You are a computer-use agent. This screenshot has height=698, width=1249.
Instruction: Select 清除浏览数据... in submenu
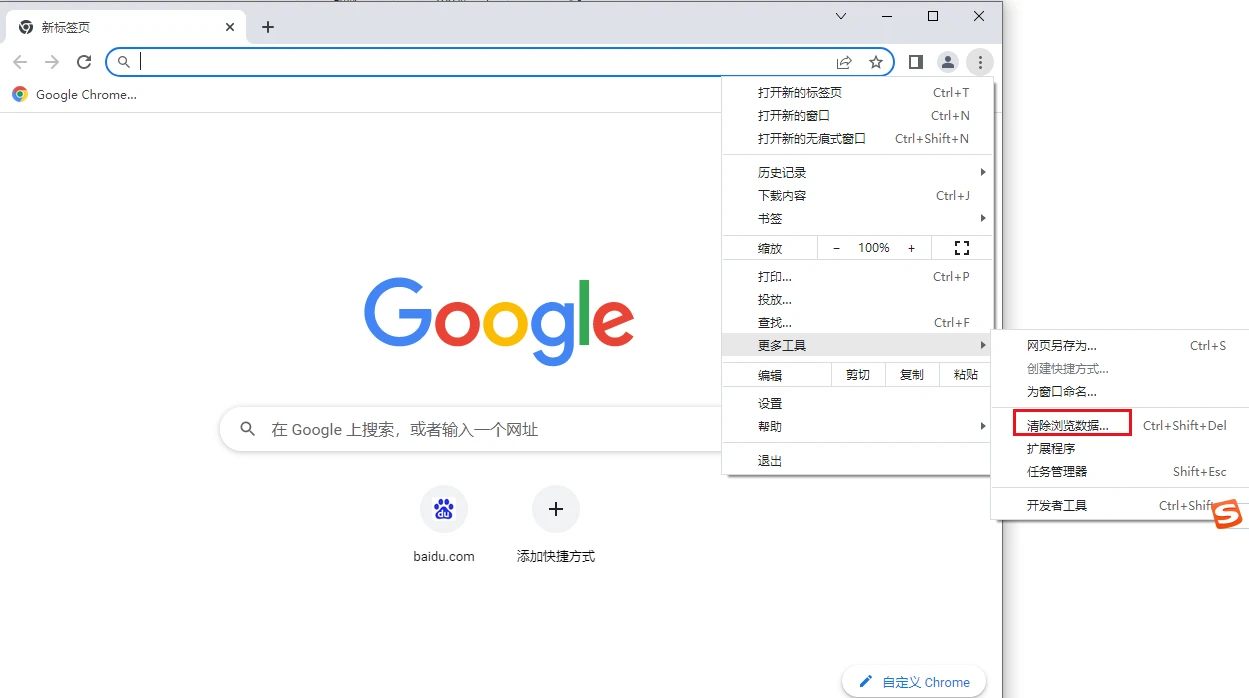(1120, 425)
